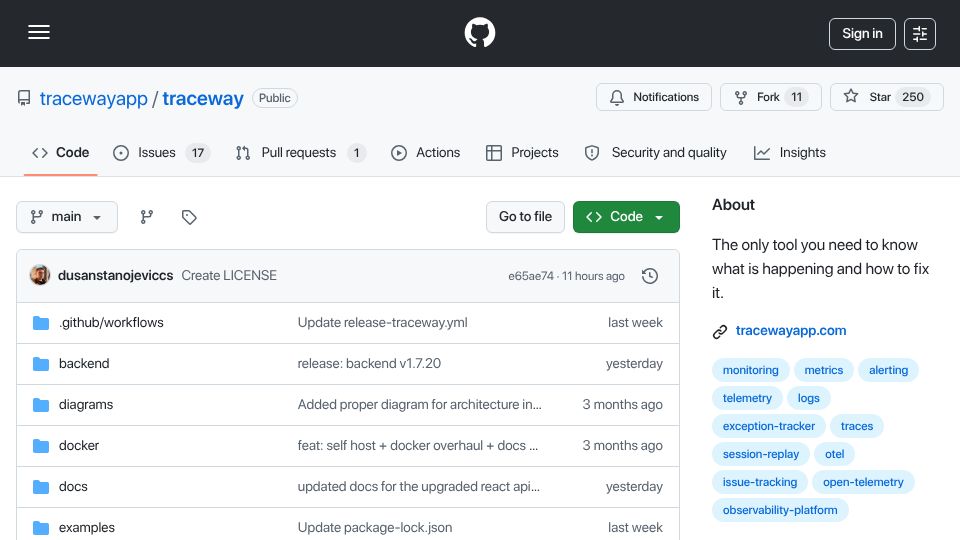The width and height of the screenshot is (960, 540).
Task: Select the metrics topic tag
Action: pyautogui.click(x=823, y=370)
